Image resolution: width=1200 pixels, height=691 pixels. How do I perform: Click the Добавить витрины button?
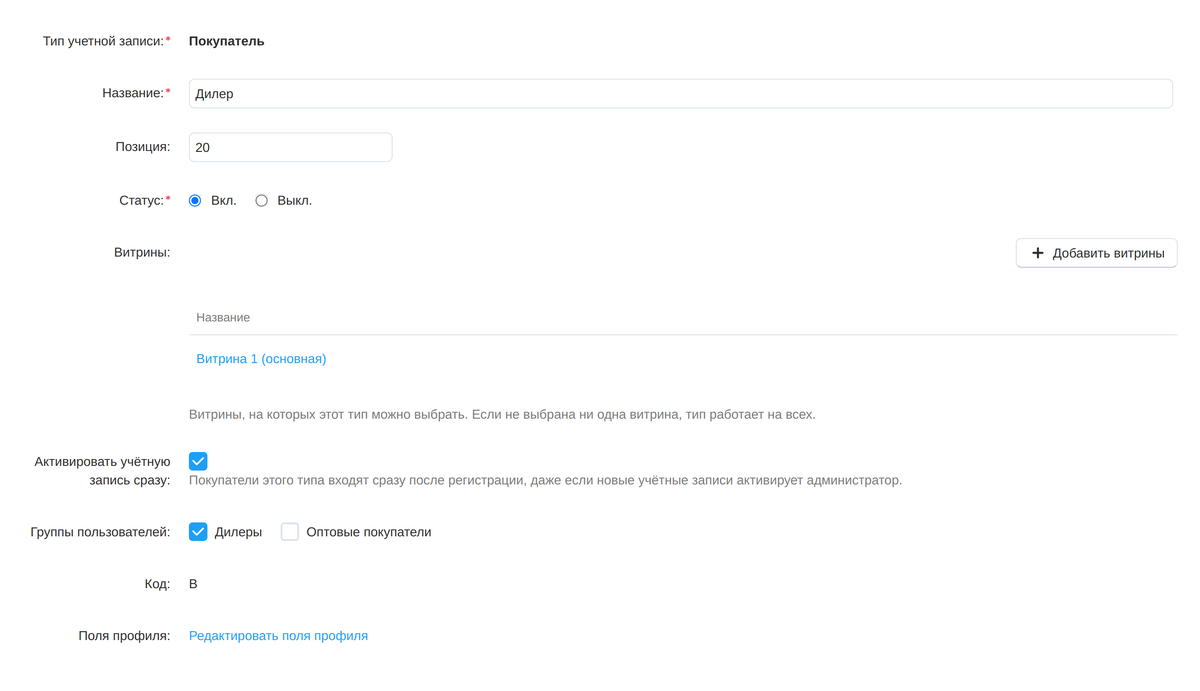coord(1096,253)
